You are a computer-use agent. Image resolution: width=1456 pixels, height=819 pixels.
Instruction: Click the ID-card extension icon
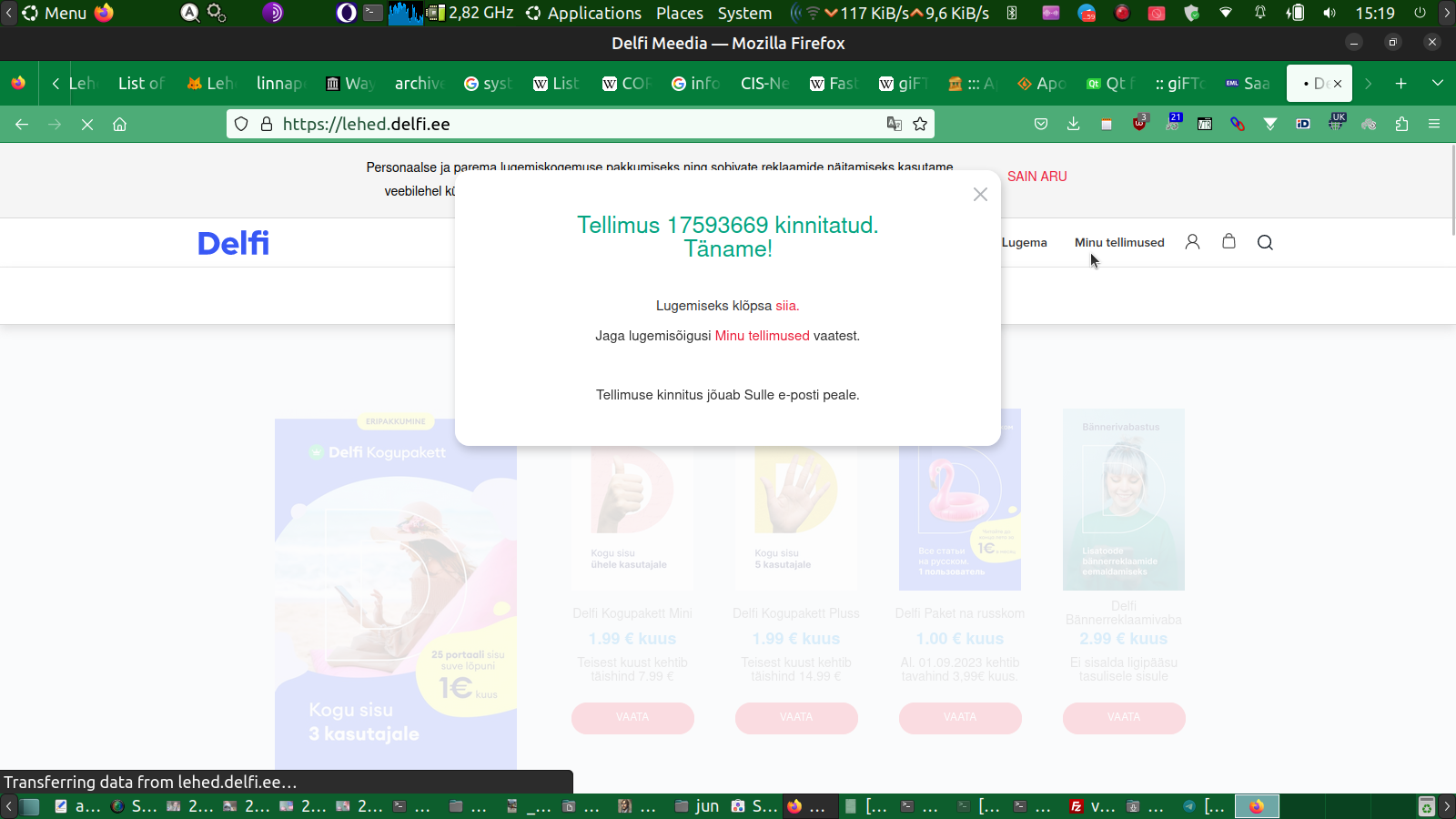(1303, 124)
